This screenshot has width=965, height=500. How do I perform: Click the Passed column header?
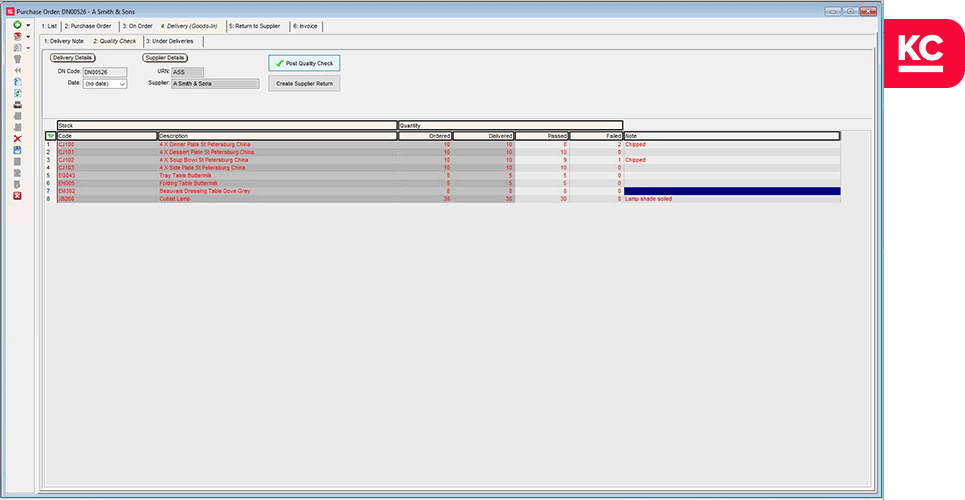[542, 136]
